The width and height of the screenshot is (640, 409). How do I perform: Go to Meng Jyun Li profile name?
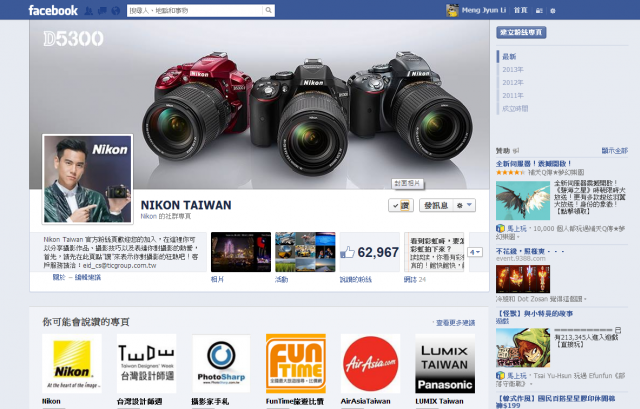[484, 10]
